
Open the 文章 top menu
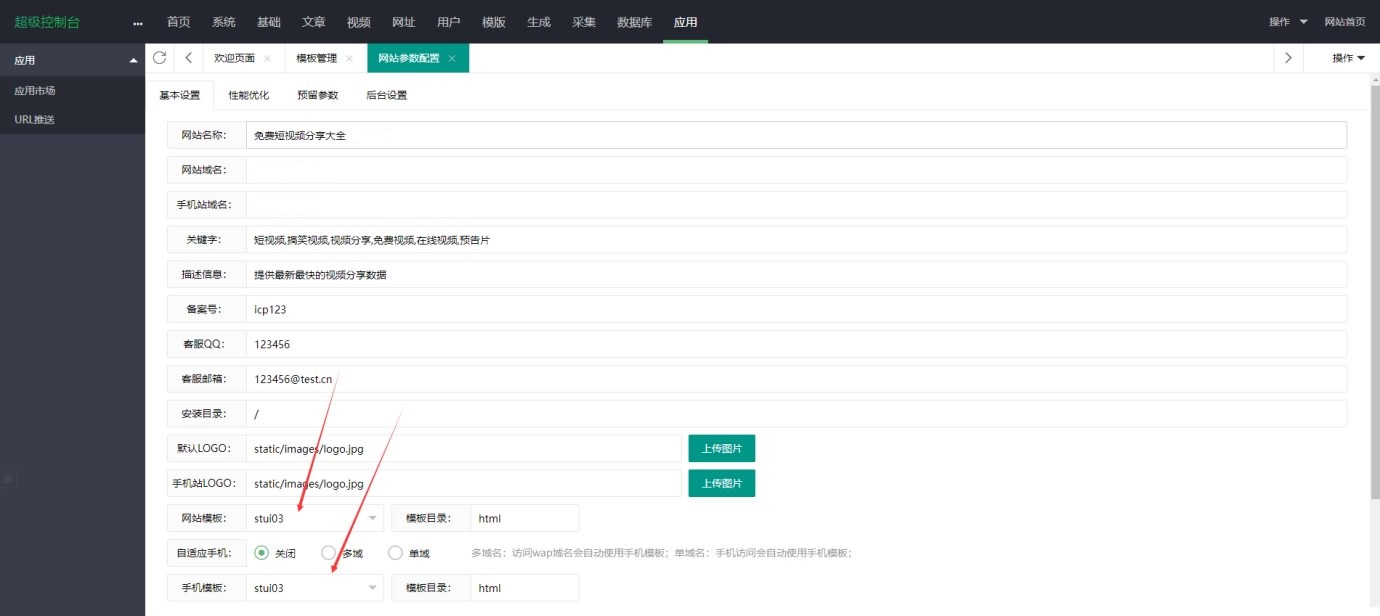(x=313, y=22)
